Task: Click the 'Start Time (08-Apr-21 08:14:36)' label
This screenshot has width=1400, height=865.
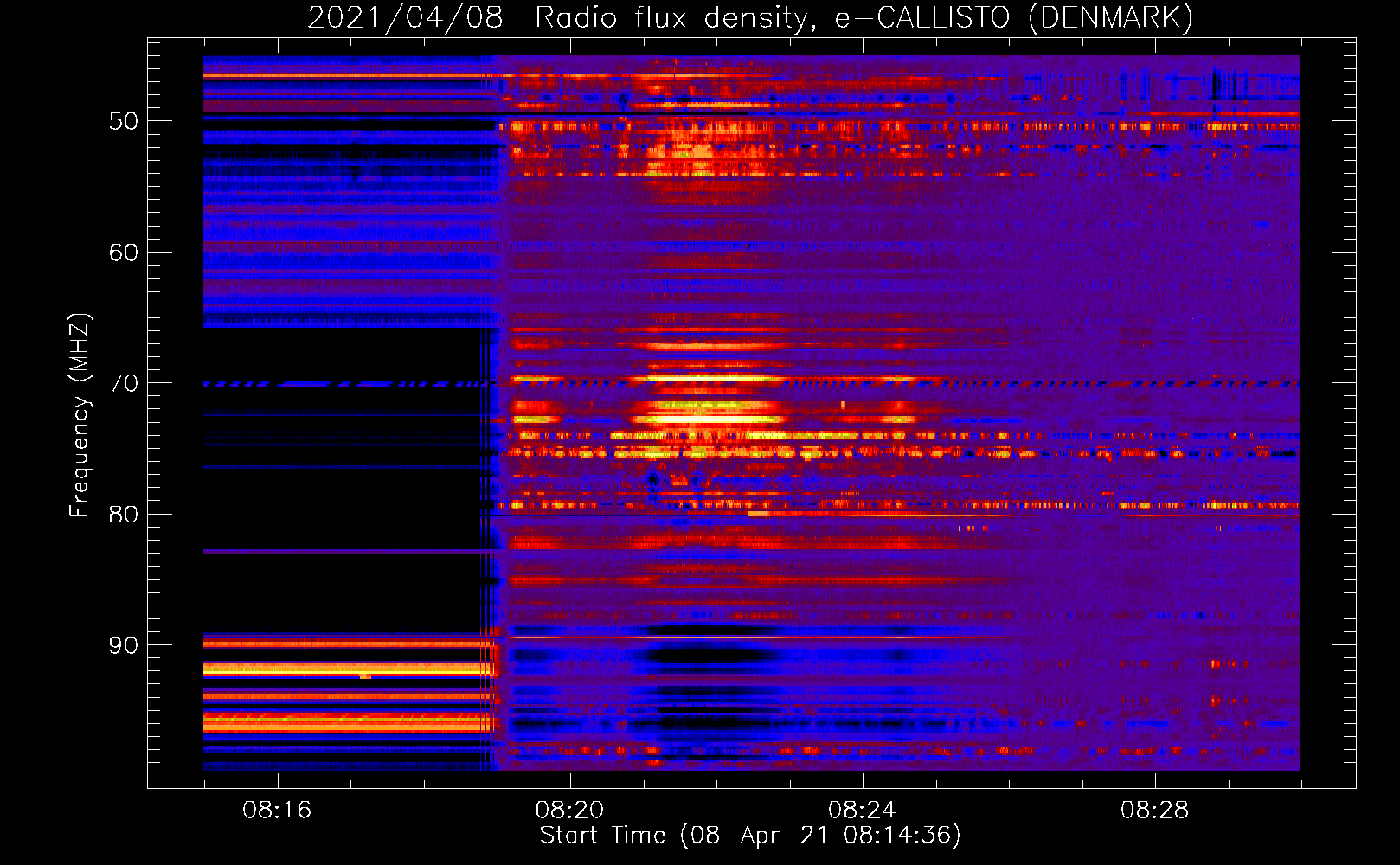Action: pyautogui.click(x=750, y=836)
